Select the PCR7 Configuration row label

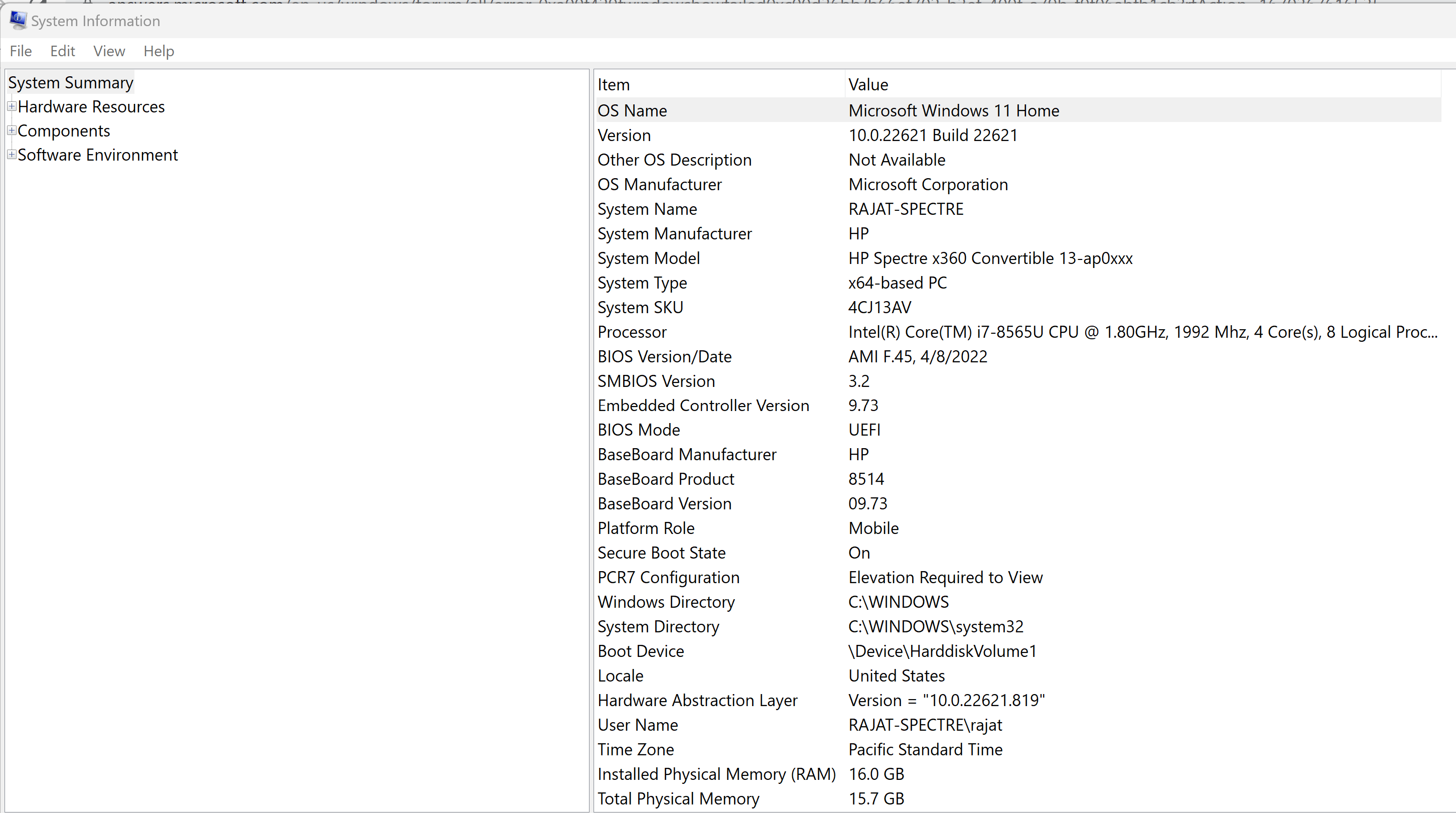(669, 577)
